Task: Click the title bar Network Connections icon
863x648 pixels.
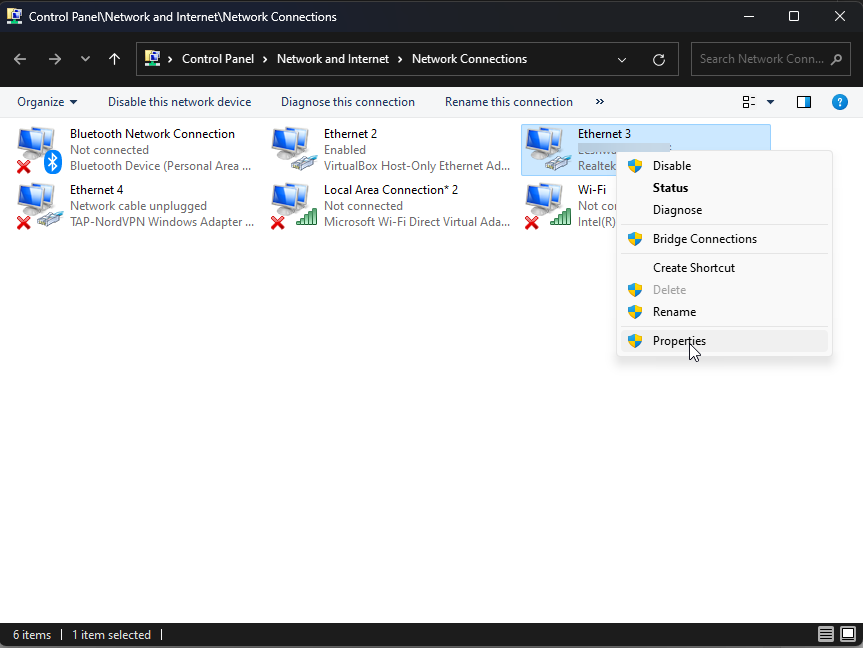Action: point(14,17)
